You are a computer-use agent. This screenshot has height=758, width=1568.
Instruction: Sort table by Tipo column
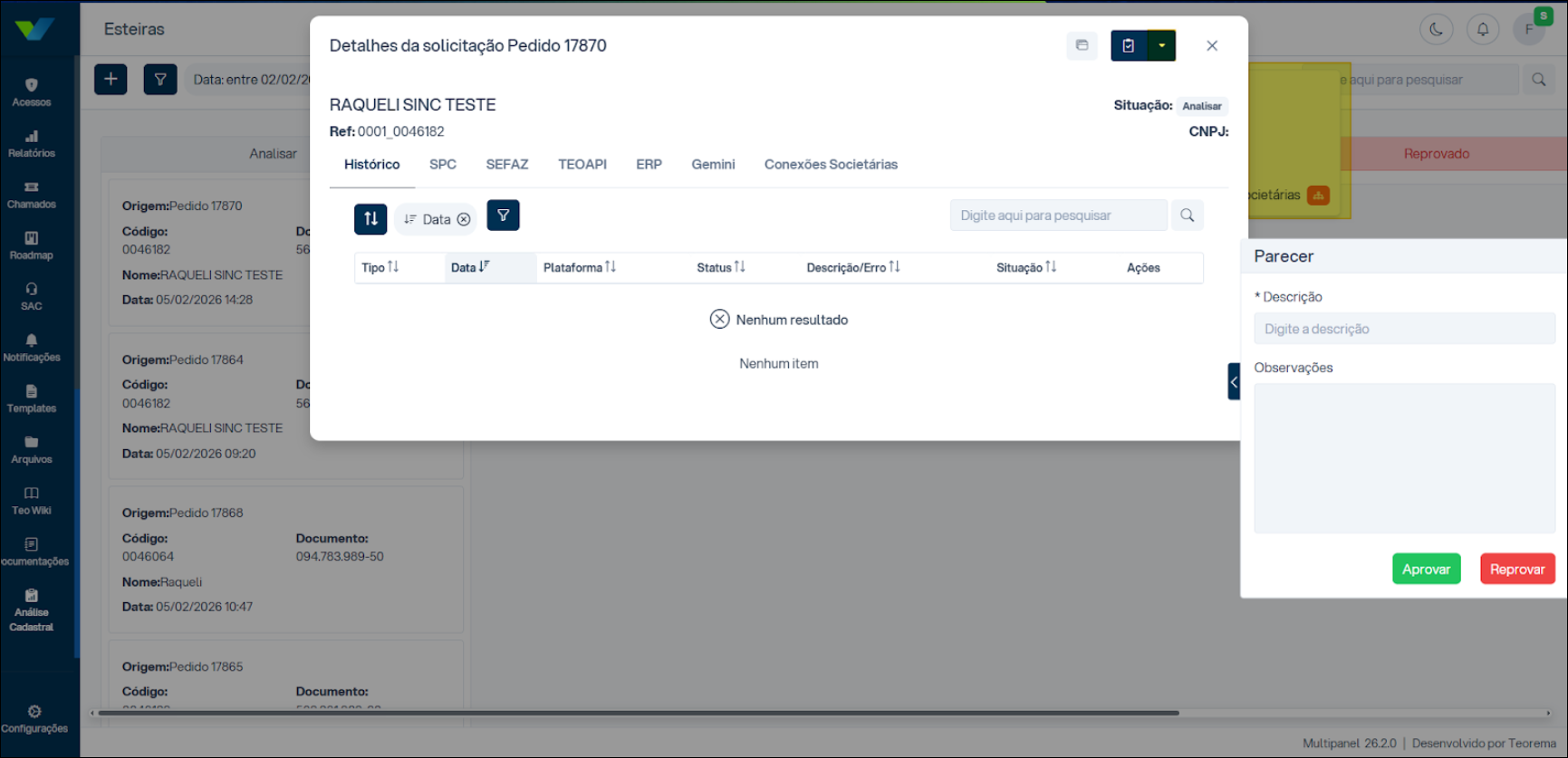point(380,267)
